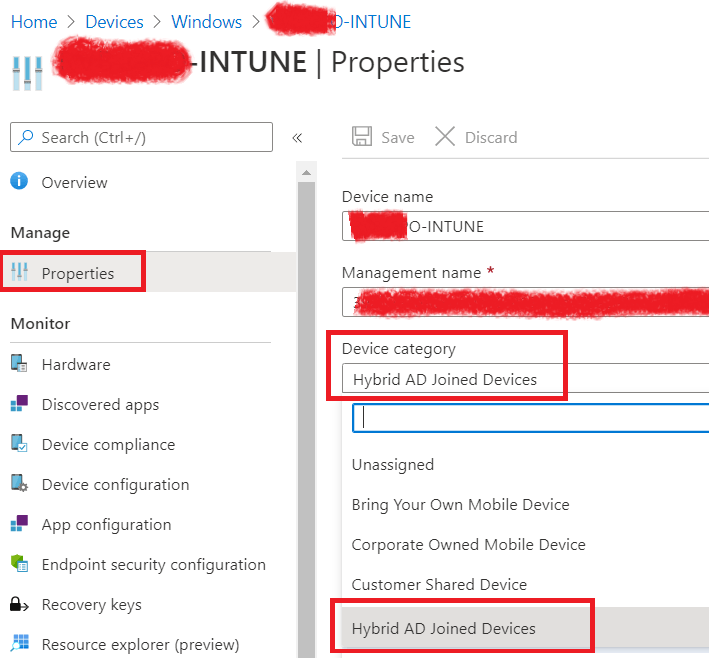Viewport: 709px width, 658px height.
Task: Click the magnifier icon in the search box
Action: pos(26,137)
